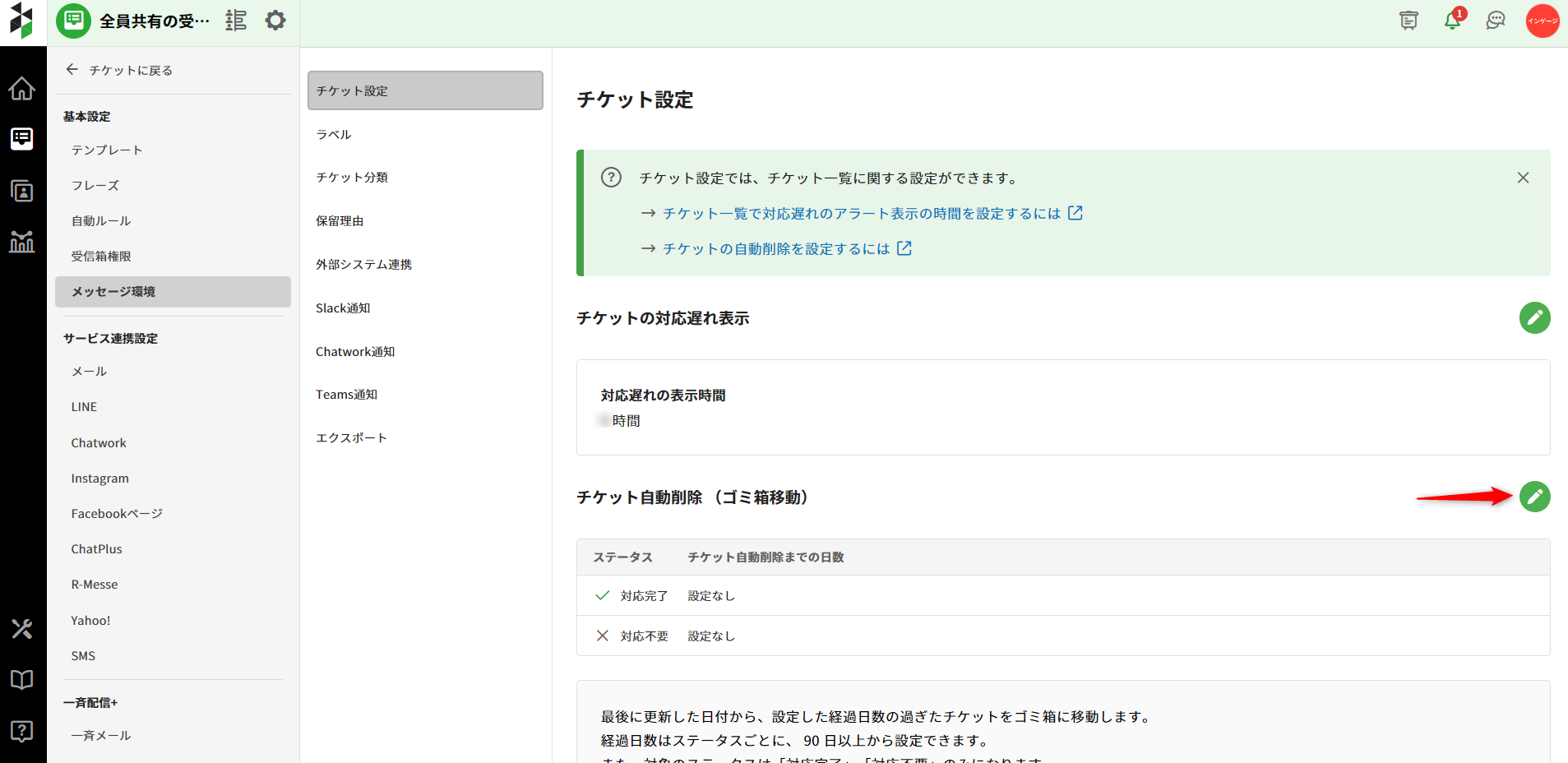This screenshot has width=1568, height=763.
Task: Open the settings gear icon in header
Action: 275,21
